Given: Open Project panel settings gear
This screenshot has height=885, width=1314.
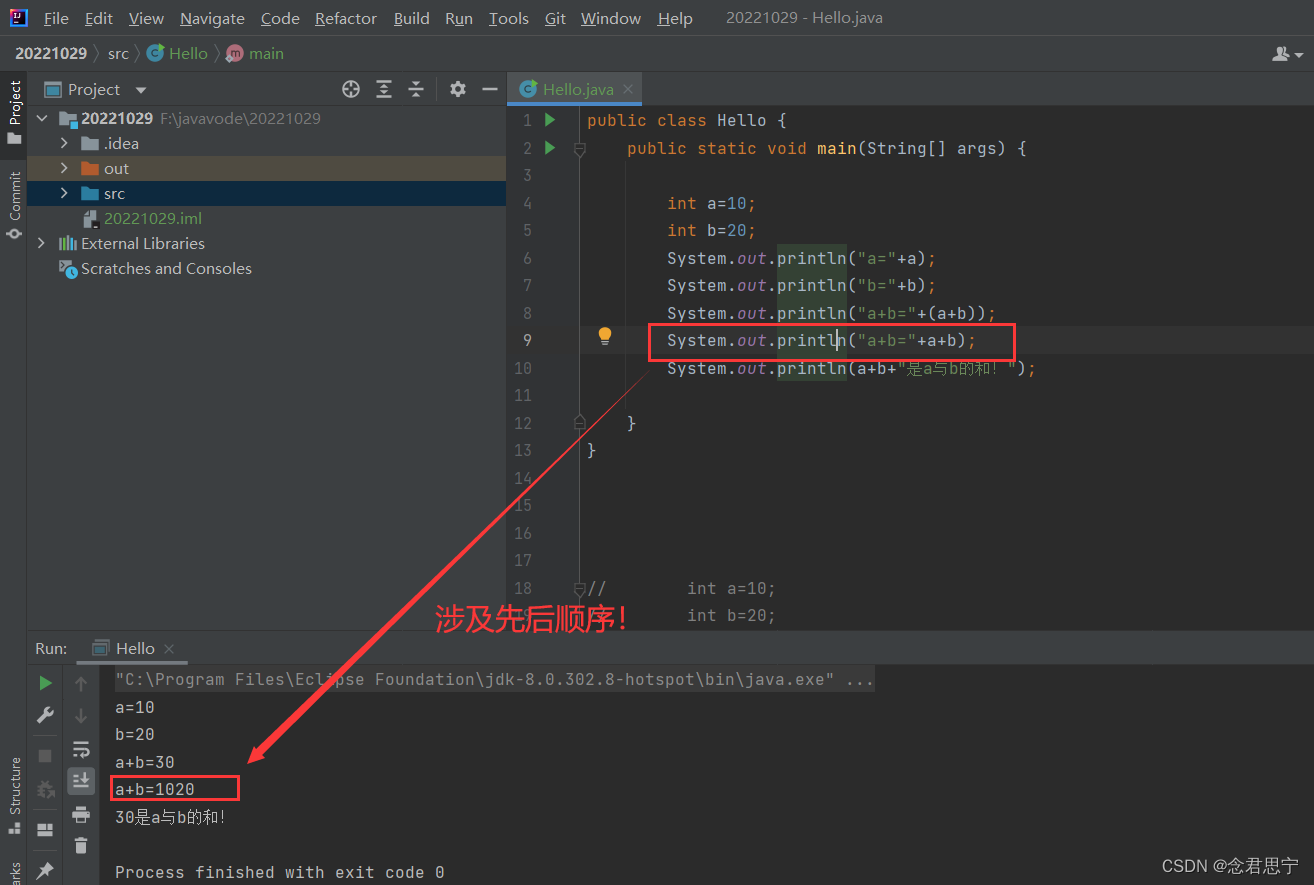Looking at the screenshot, I should click(x=458, y=89).
